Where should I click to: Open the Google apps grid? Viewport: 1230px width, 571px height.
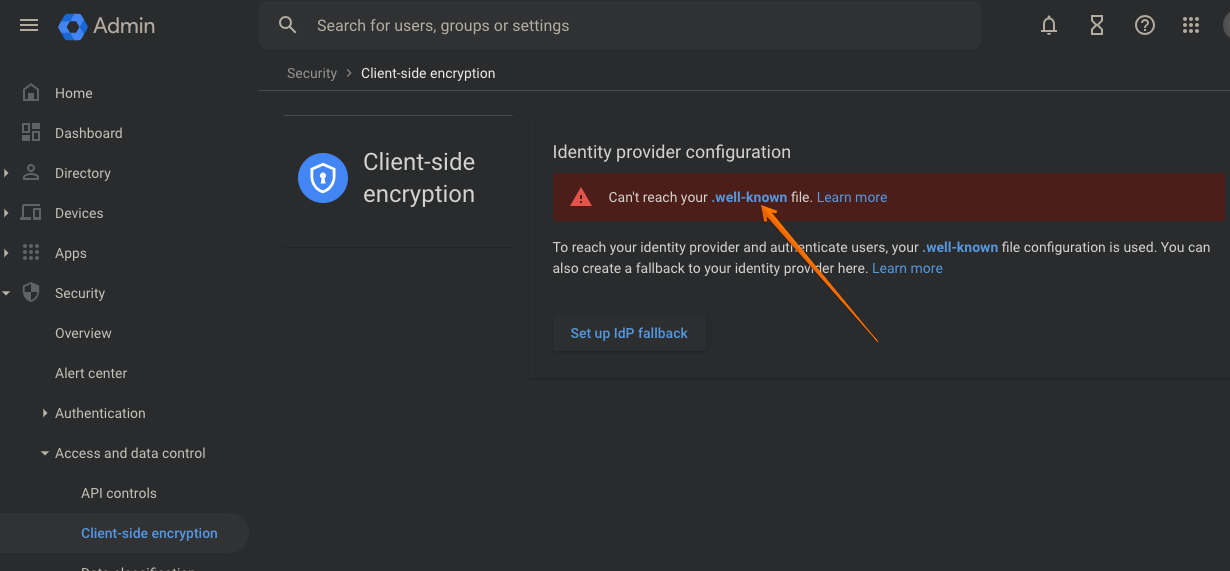1191,26
